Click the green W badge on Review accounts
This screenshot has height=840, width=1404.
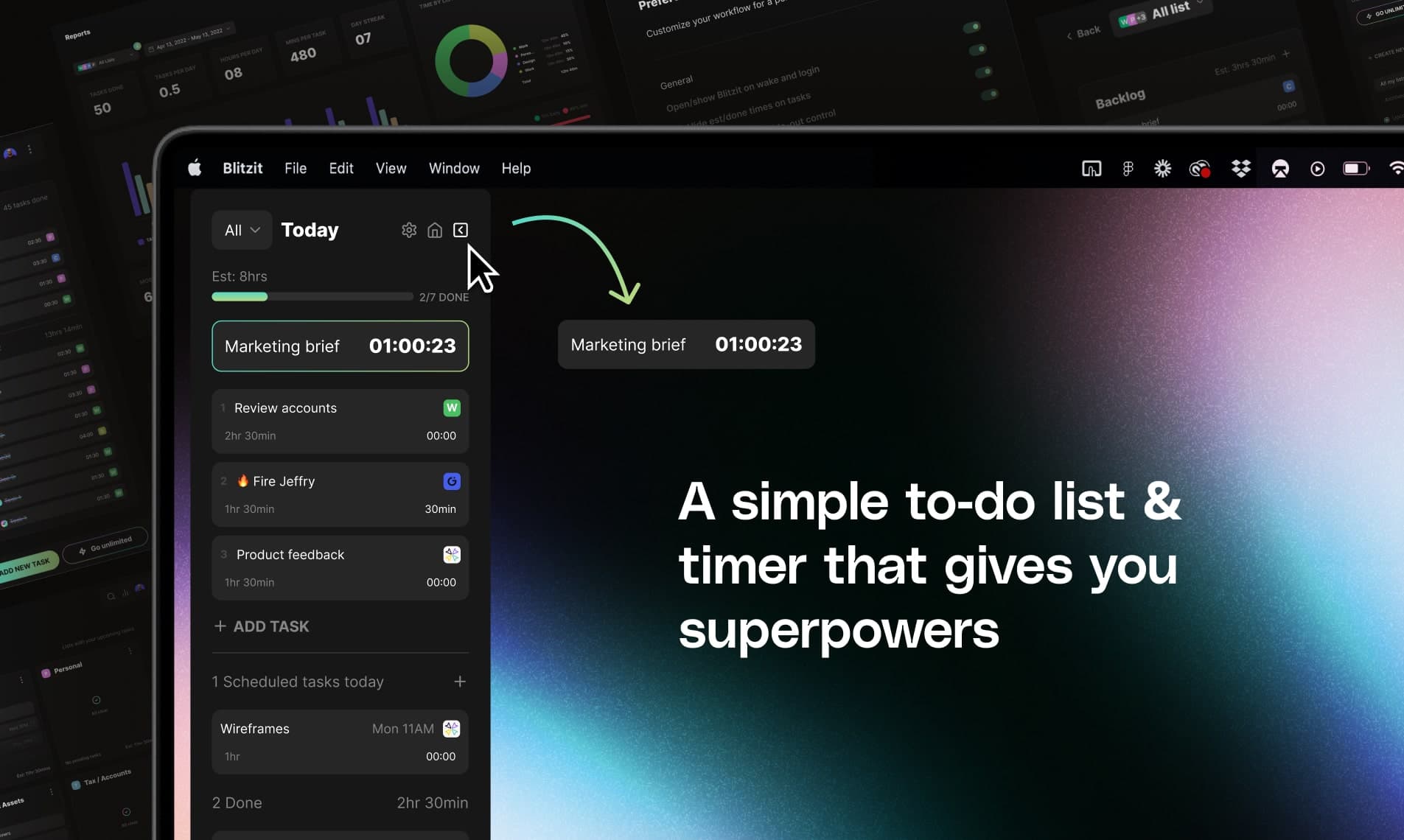click(x=451, y=407)
